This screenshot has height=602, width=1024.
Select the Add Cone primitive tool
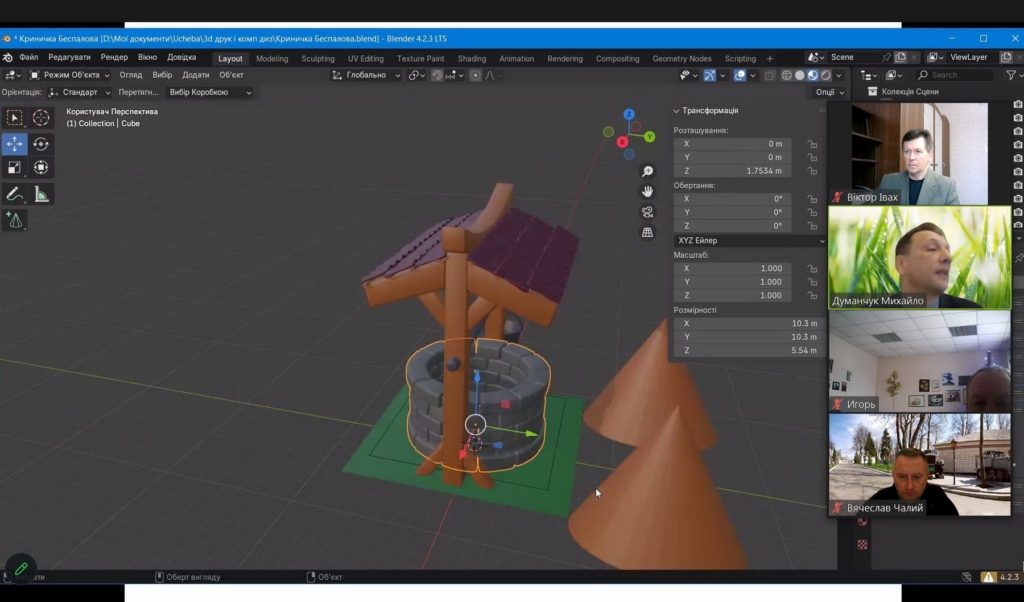pos(15,220)
